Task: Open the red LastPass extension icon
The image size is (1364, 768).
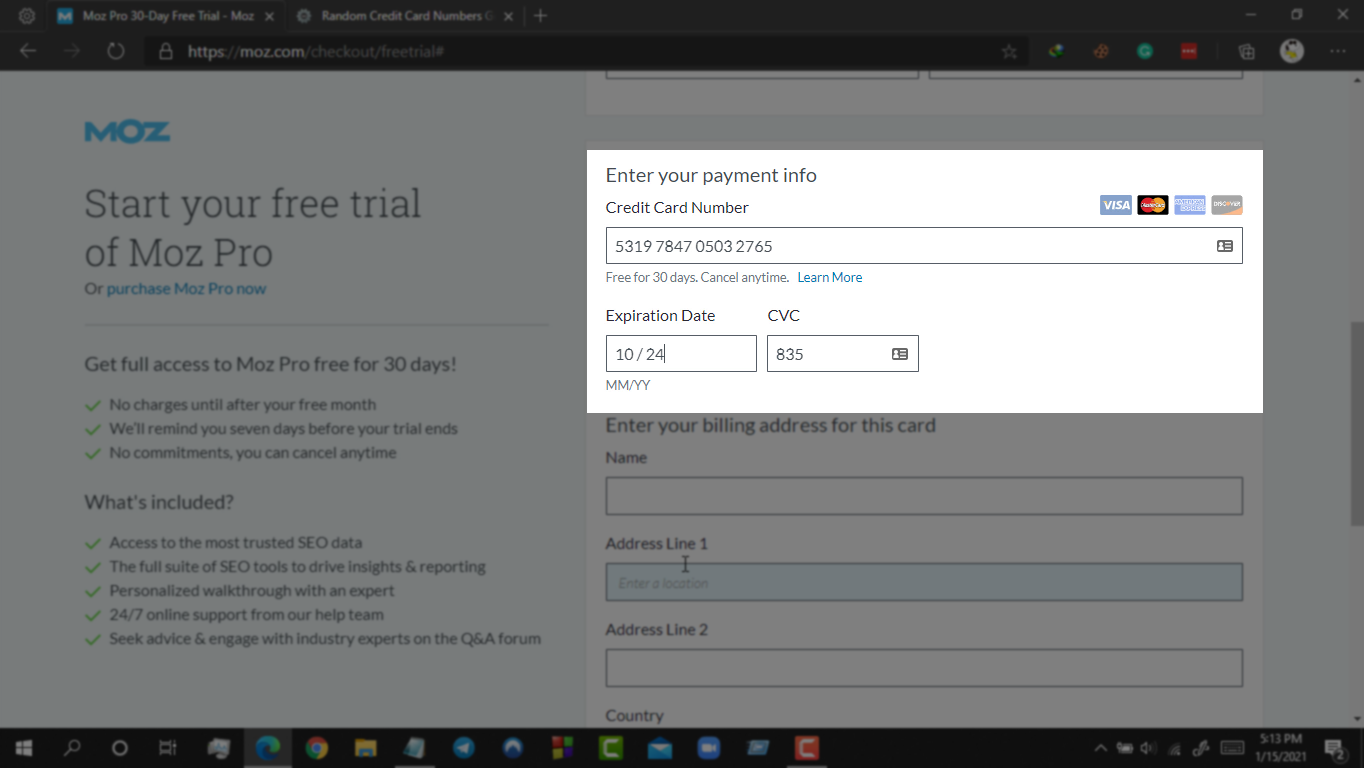Action: click(x=1189, y=51)
